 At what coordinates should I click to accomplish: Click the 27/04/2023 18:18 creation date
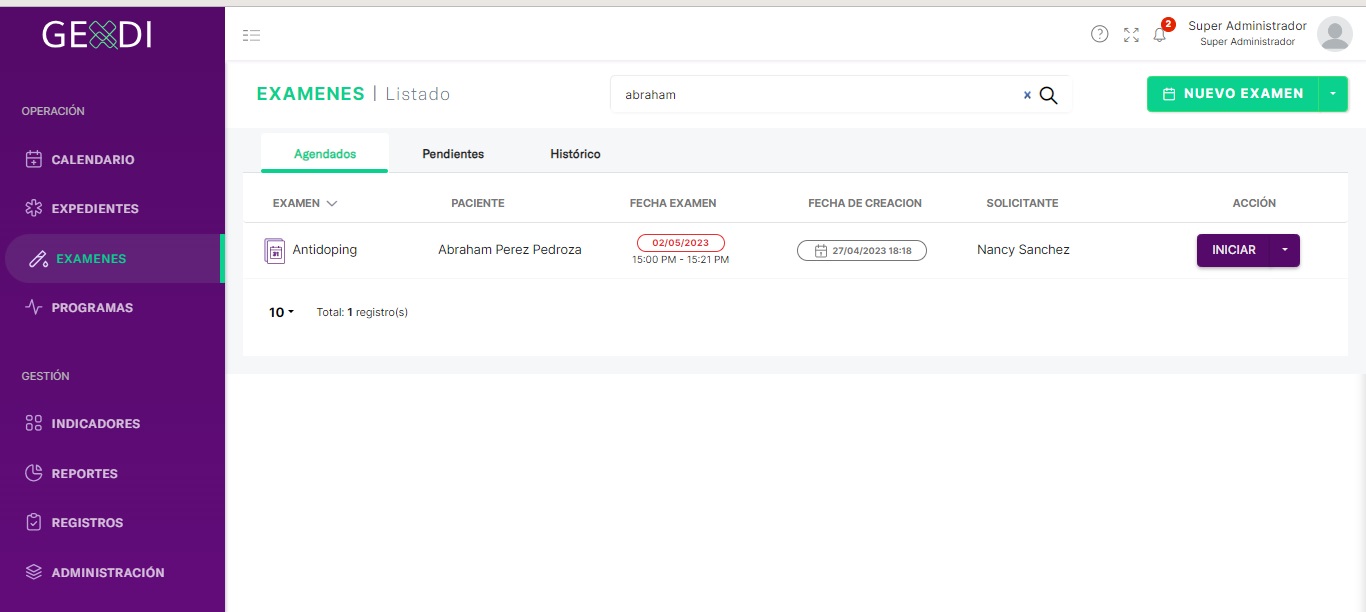862,251
